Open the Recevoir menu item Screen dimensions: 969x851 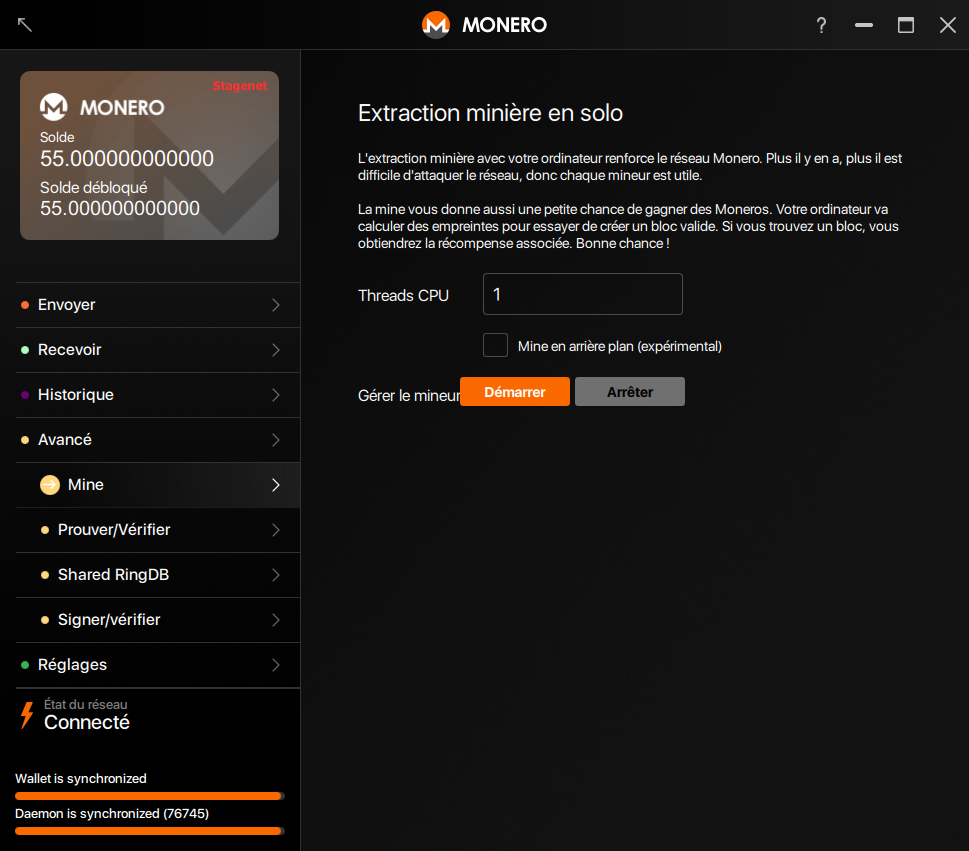point(158,350)
